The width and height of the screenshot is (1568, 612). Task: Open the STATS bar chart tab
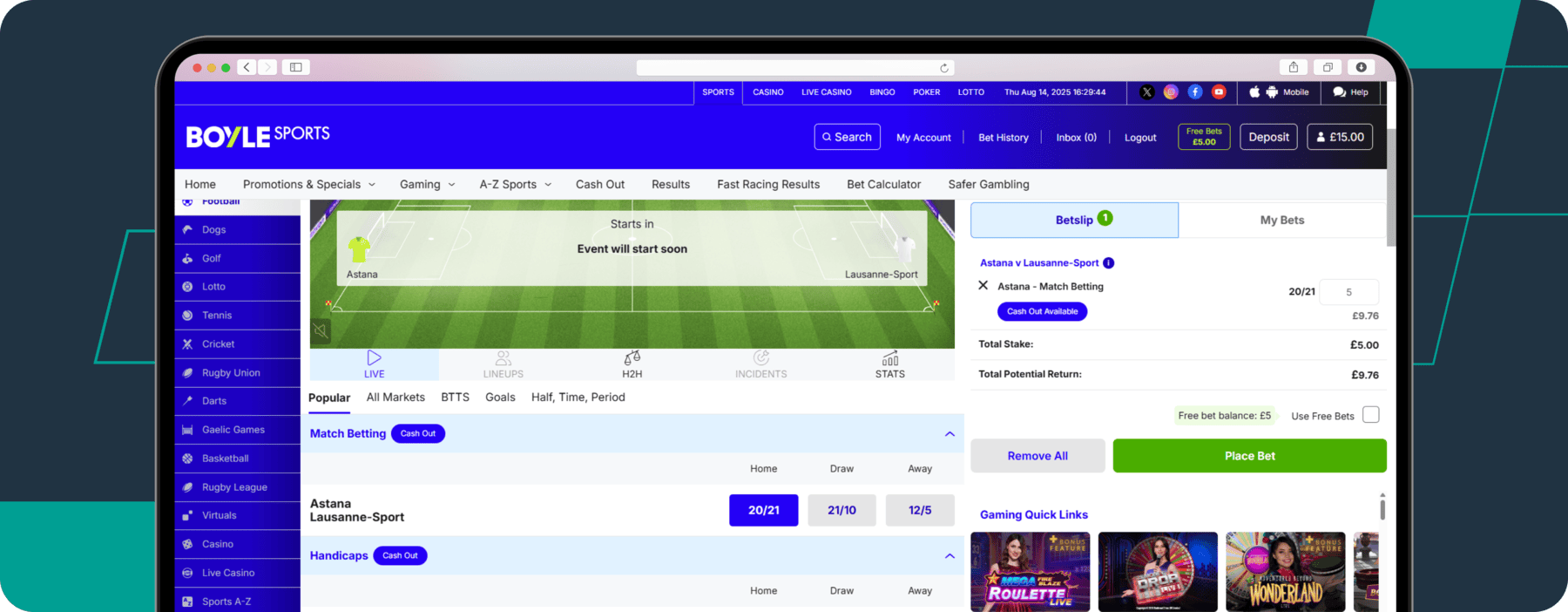point(890,364)
